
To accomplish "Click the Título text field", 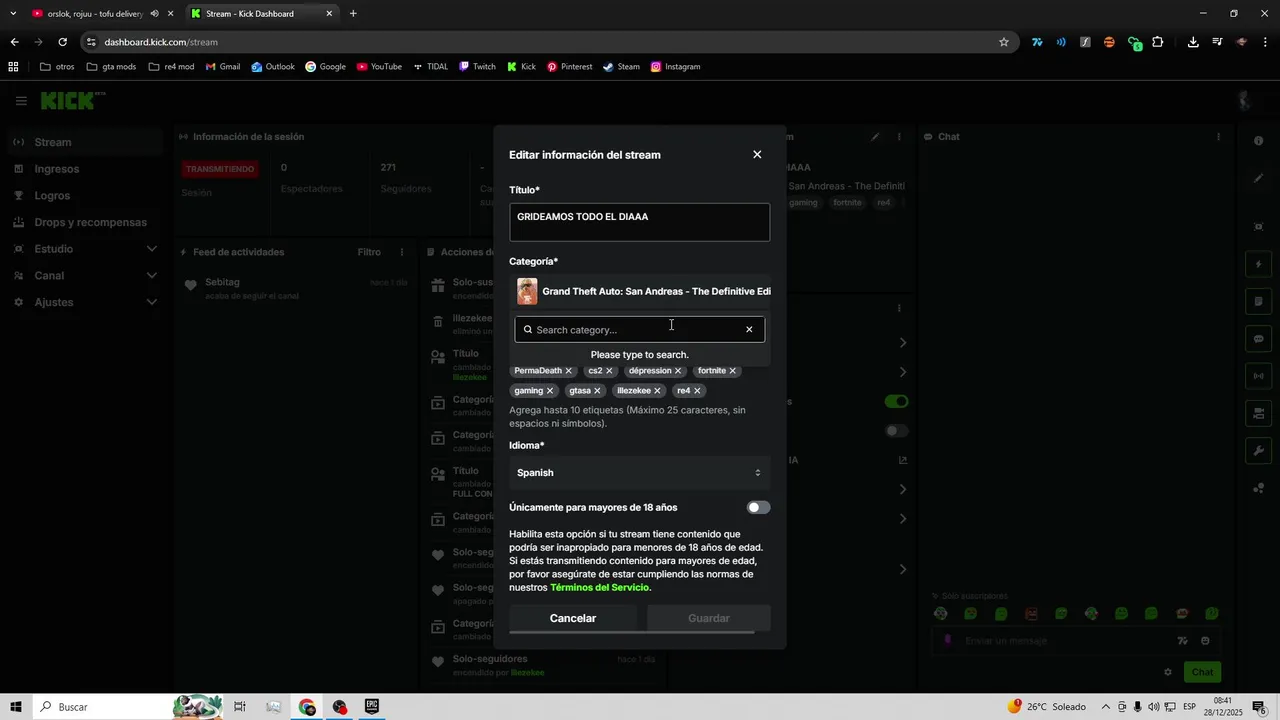I will 639,222.
